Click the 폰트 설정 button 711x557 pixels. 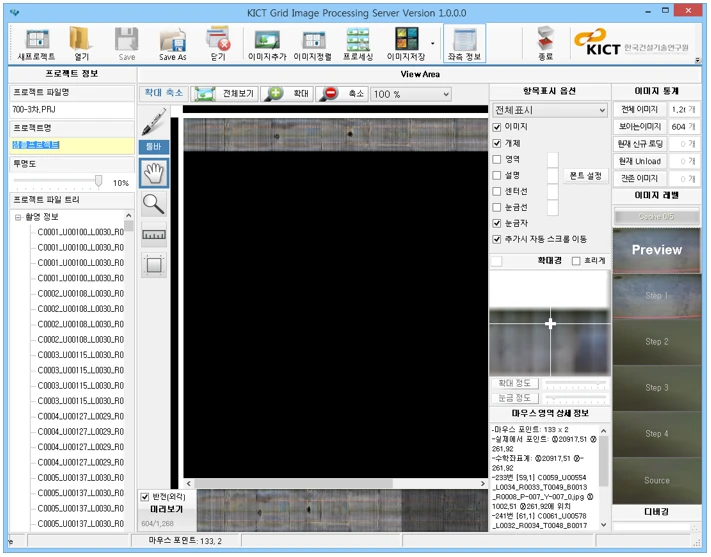[x=585, y=176]
